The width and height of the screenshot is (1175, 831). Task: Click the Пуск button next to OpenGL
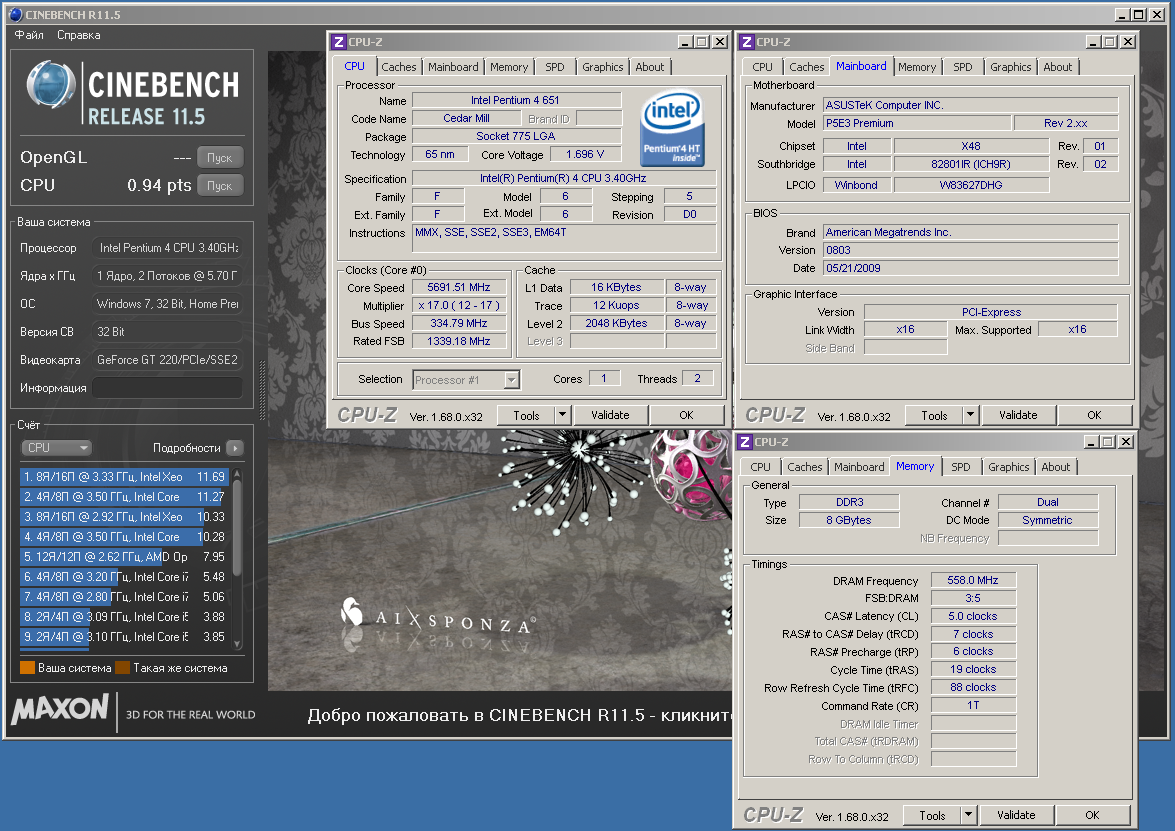(x=220, y=158)
